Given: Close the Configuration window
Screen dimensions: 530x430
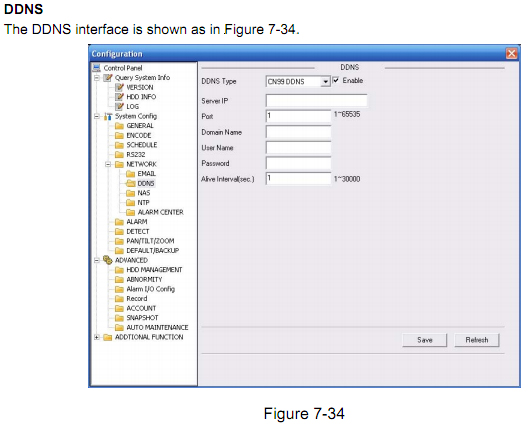Looking at the screenshot, I should click(511, 53).
